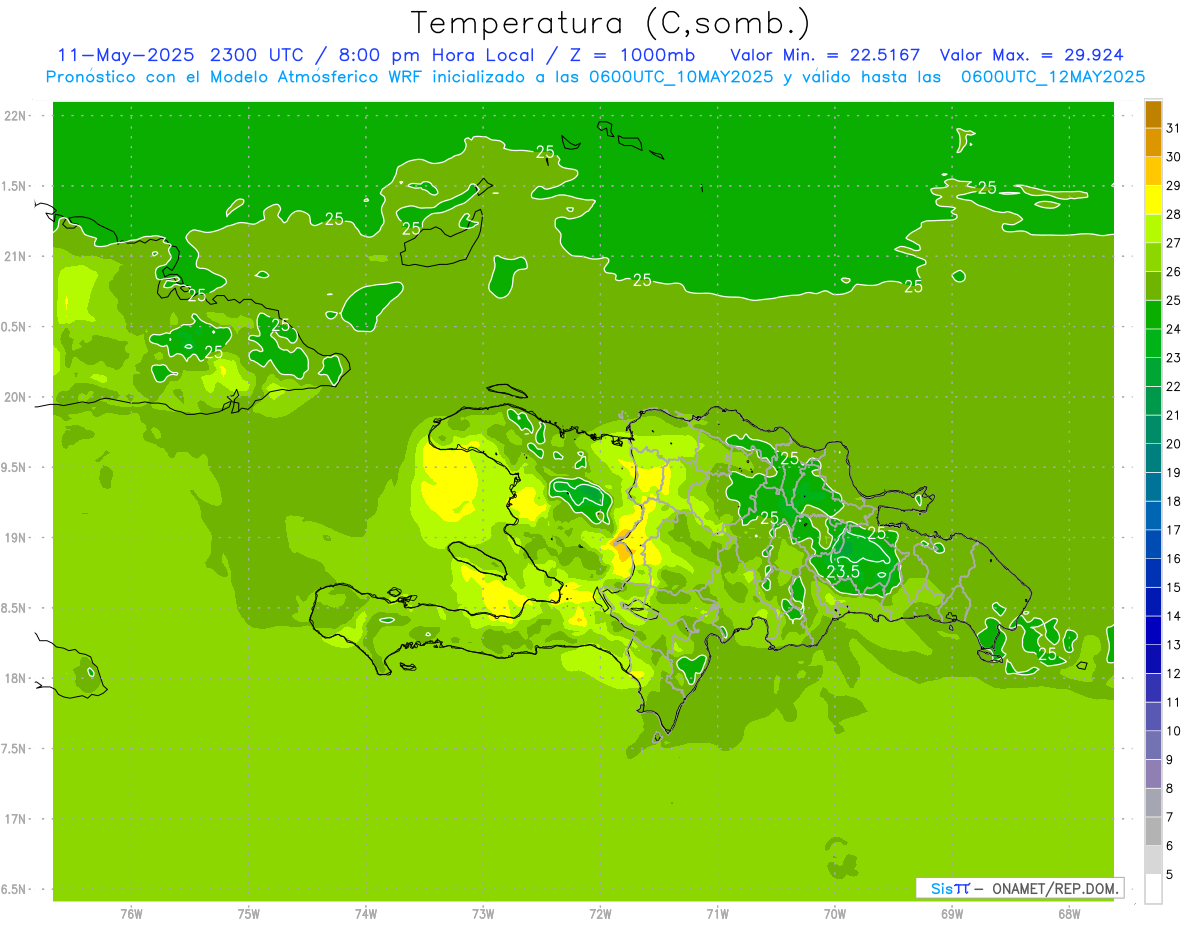Click the orange legend swatch above 31
This screenshot has height=927, width=1200.
coord(1153,114)
